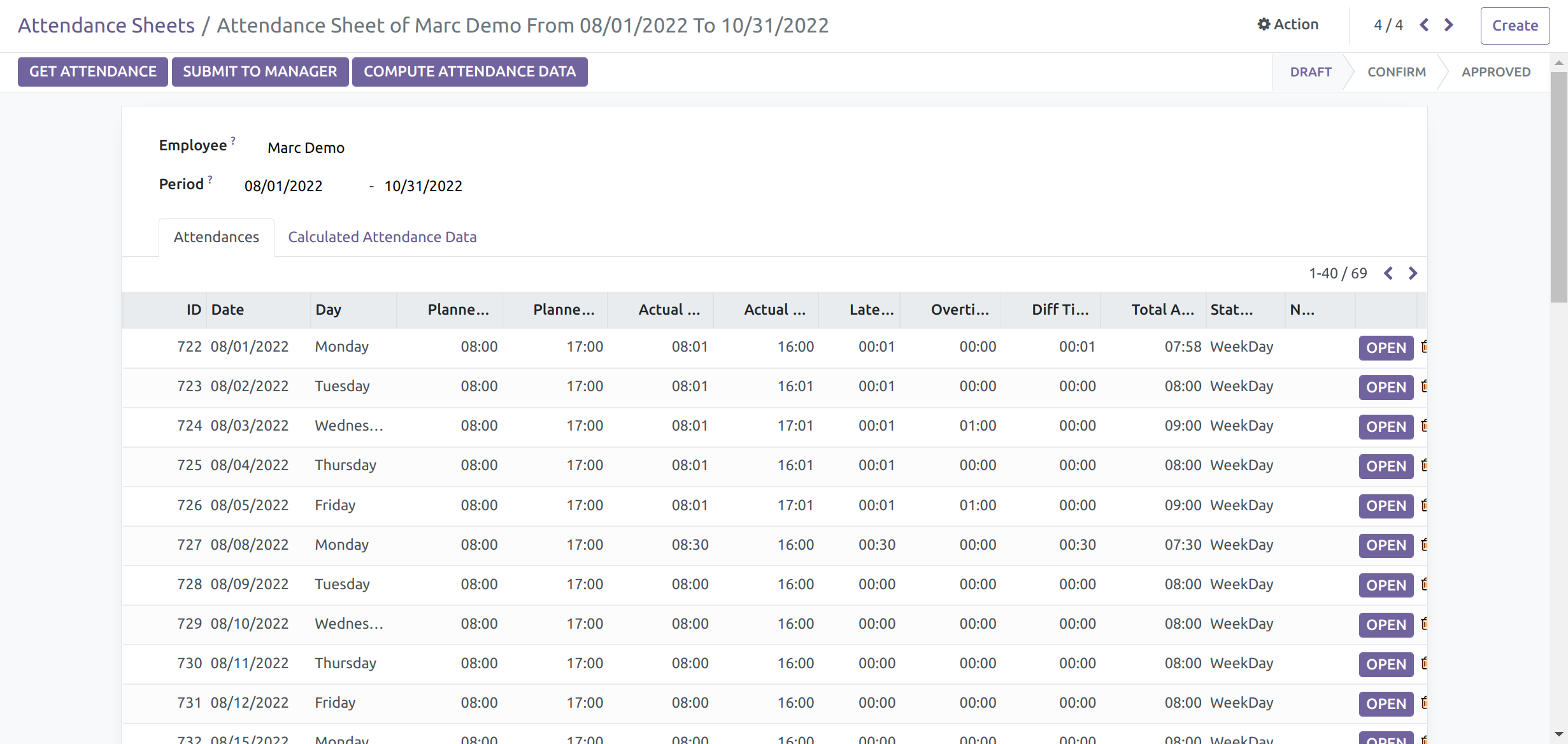Switch to Calculated Attendance Data tab
The width and height of the screenshot is (1568, 744).
[x=382, y=237]
